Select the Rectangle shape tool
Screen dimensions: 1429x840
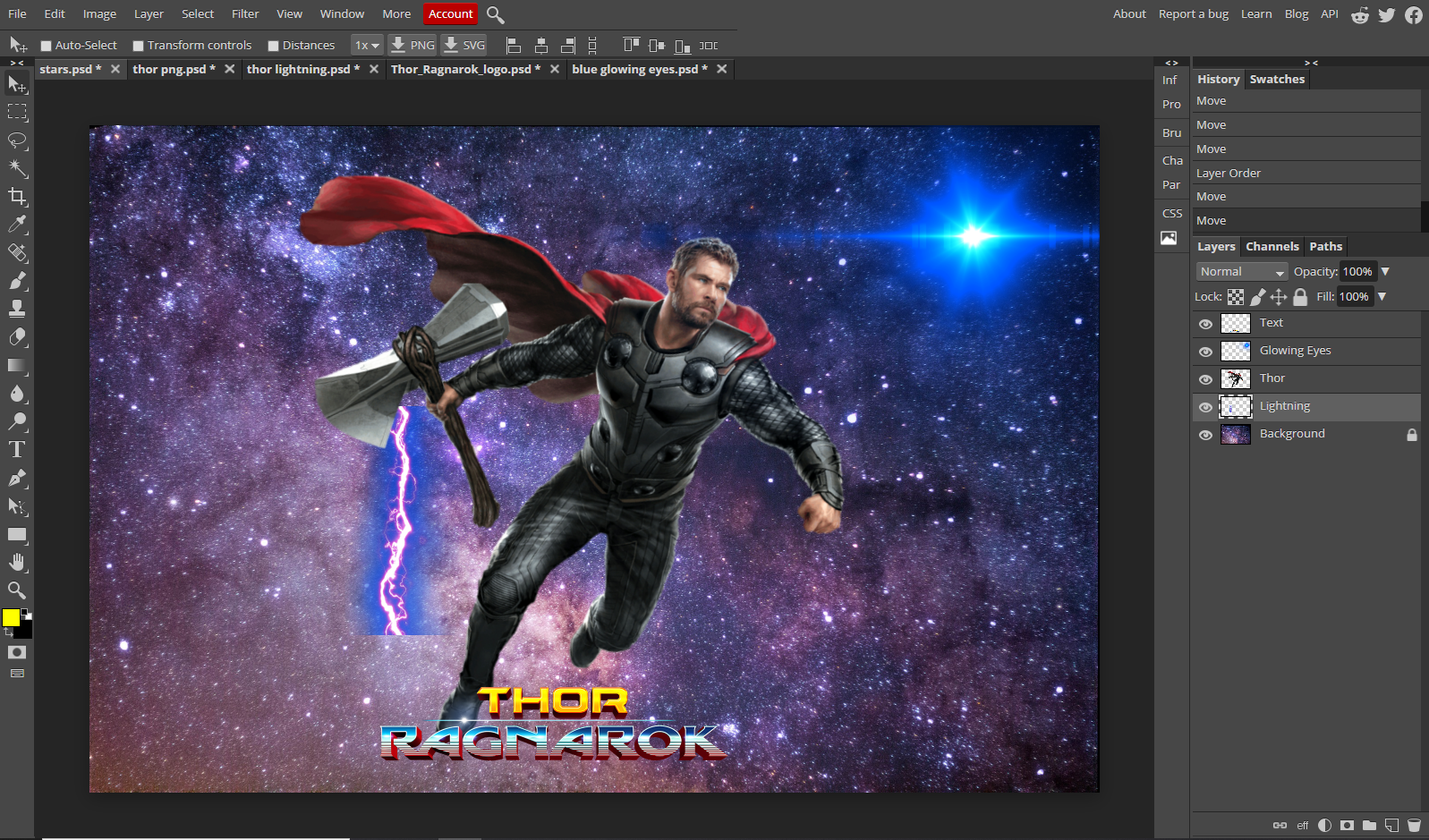point(17,534)
